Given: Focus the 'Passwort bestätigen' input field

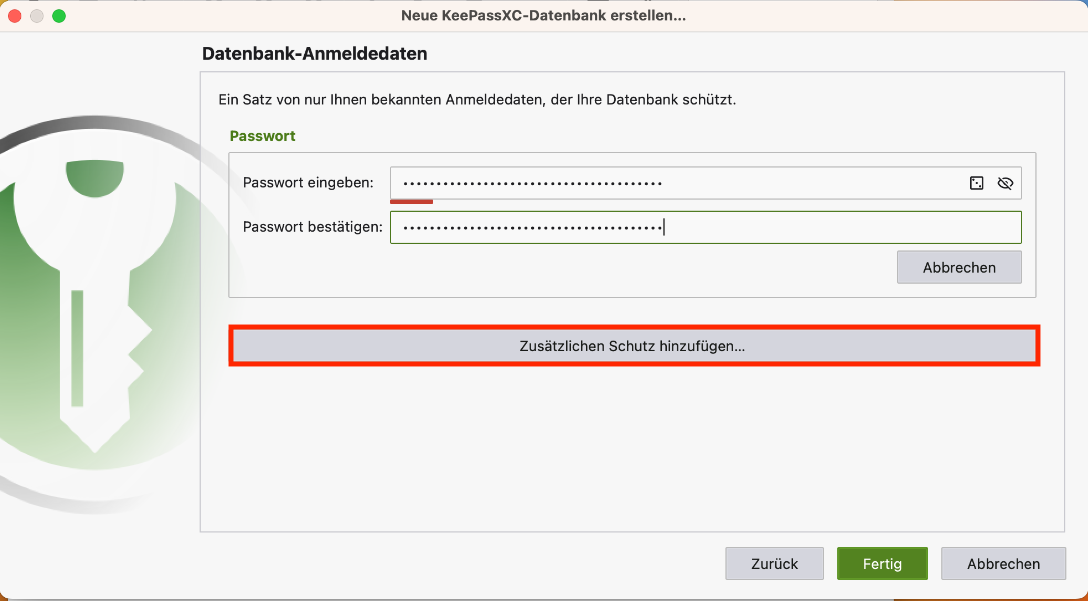Looking at the screenshot, I should coord(705,227).
